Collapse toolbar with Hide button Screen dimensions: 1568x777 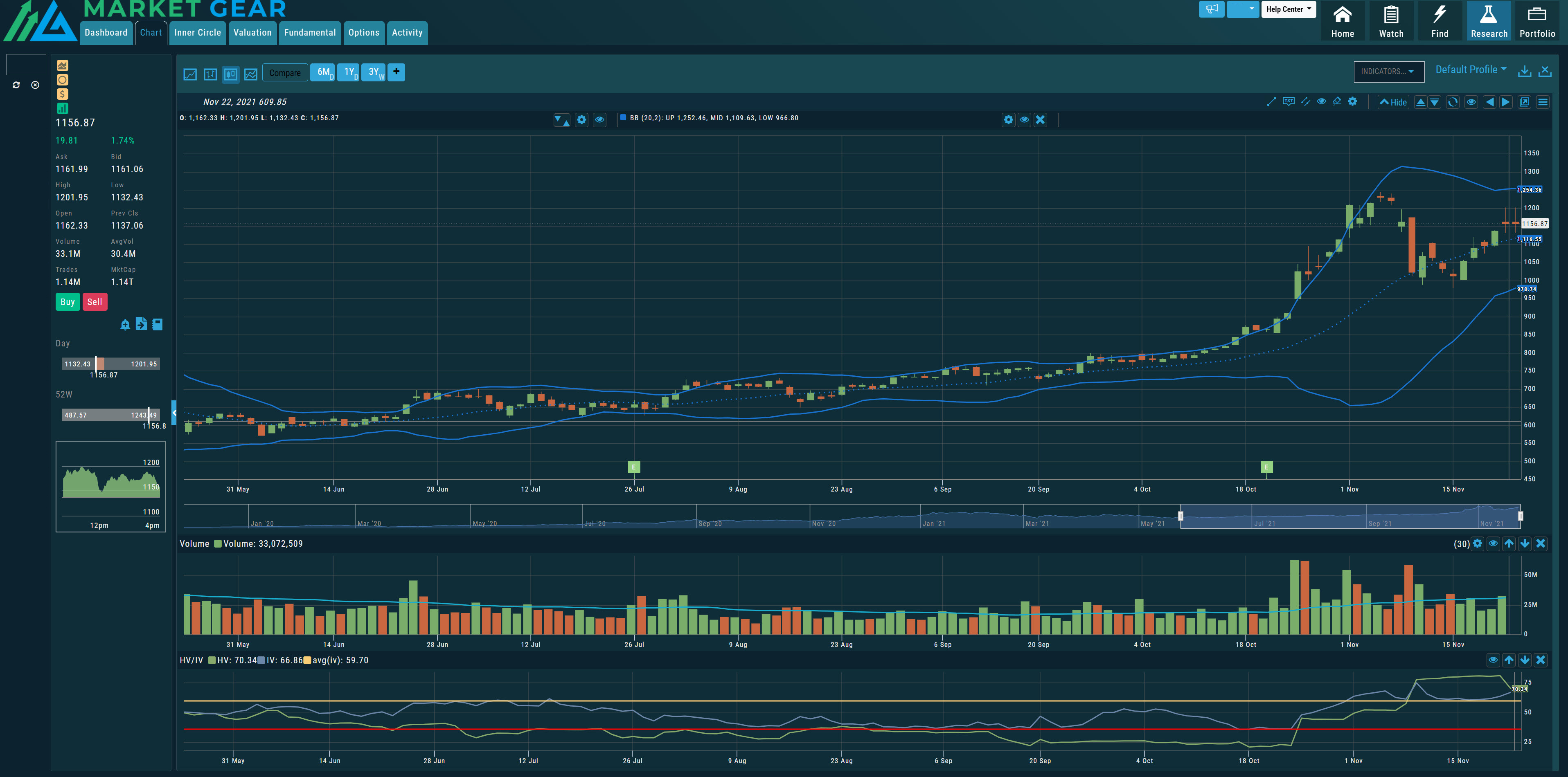(x=1393, y=102)
